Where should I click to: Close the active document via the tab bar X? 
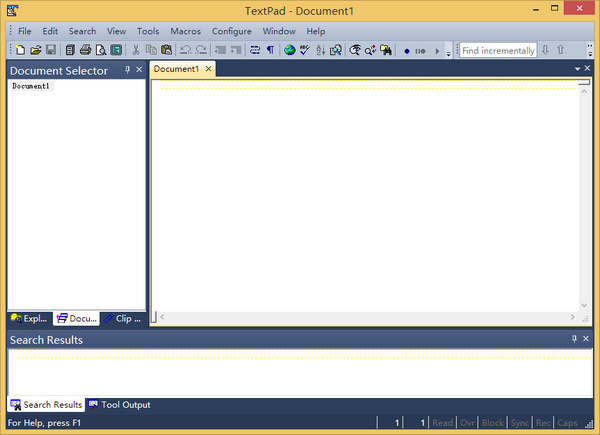[587, 68]
